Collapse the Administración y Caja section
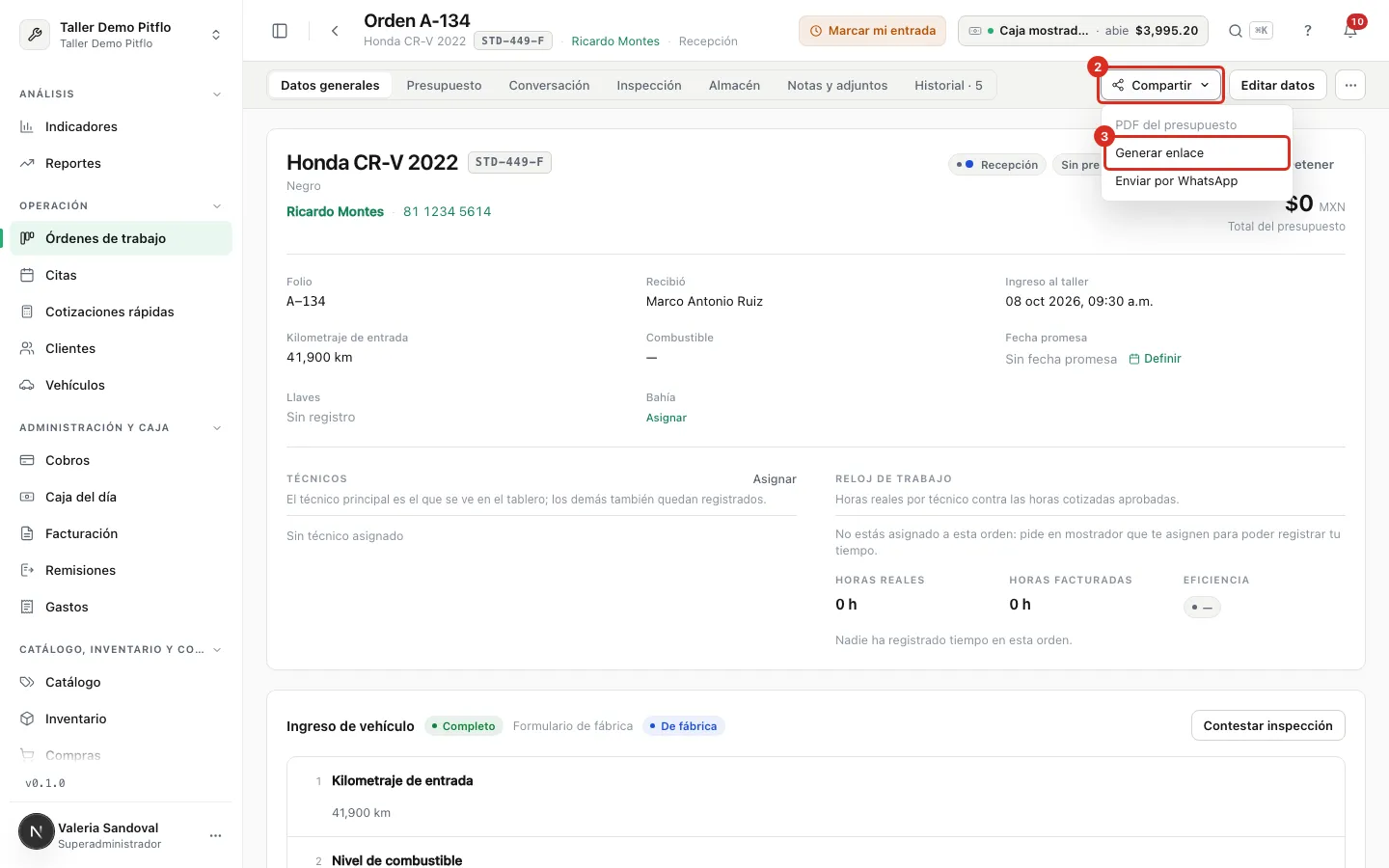 point(217,428)
